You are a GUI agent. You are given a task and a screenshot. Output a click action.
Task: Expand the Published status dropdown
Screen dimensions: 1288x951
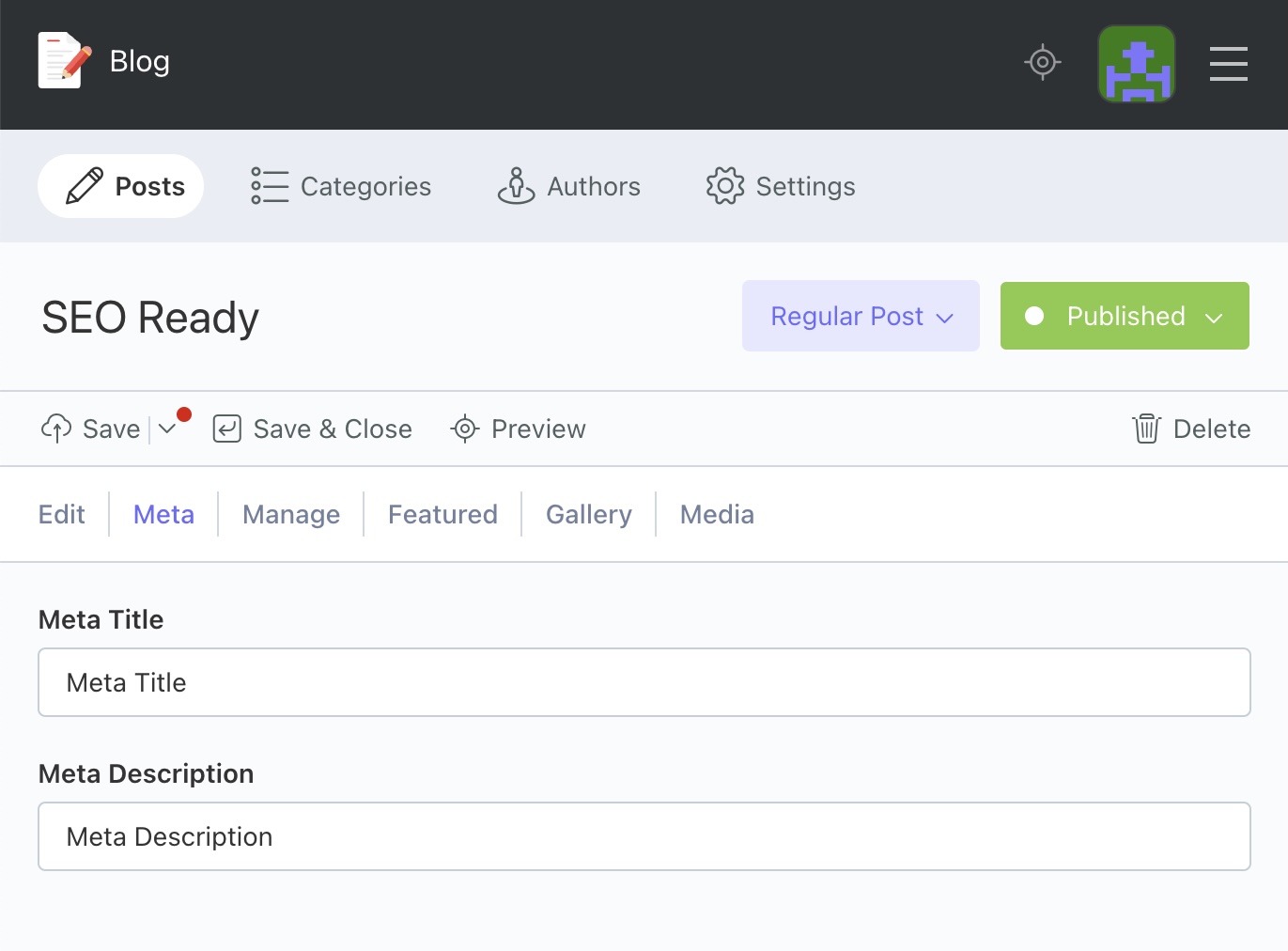point(1125,317)
